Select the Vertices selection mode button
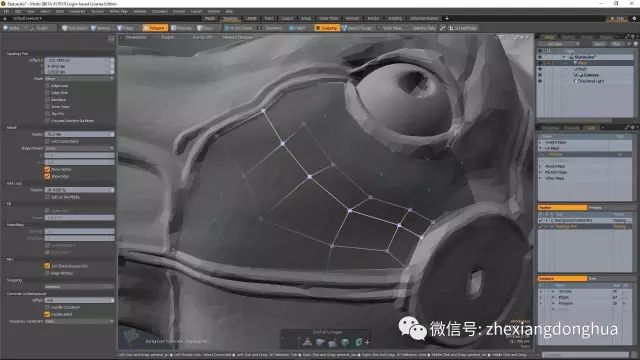 pyautogui.click(x=101, y=28)
